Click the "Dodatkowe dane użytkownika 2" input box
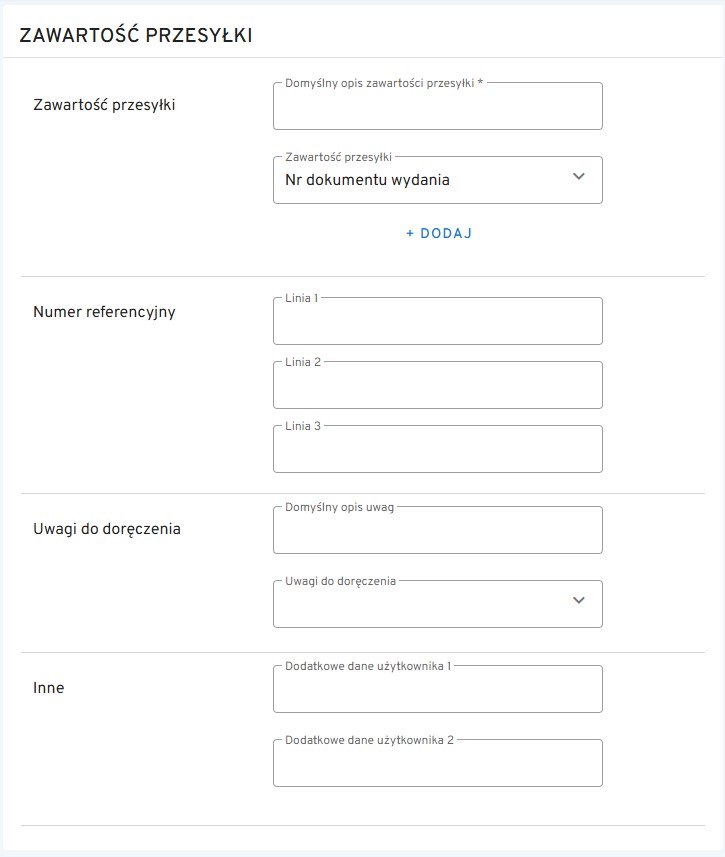 [437, 764]
